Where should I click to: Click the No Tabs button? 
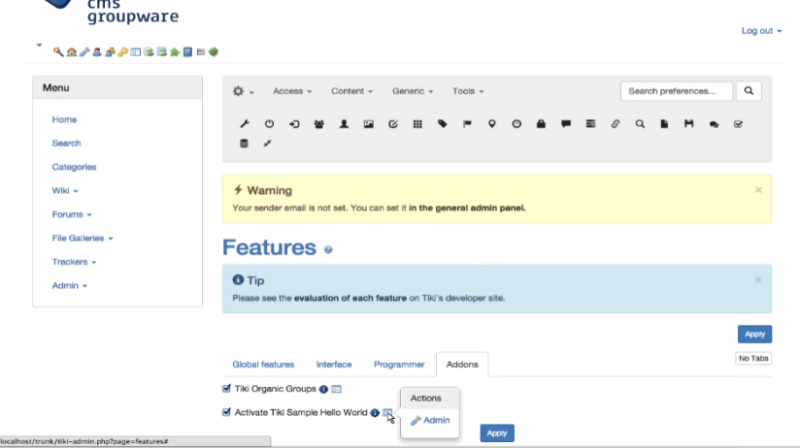[x=754, y=358]
